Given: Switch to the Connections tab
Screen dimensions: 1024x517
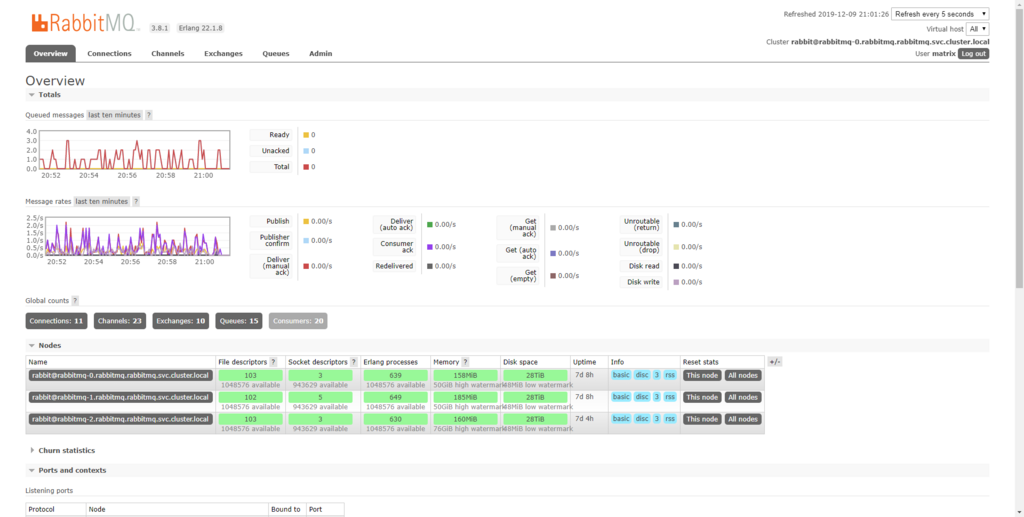Looking at the screenshot, I should pyautogui.click(x=109, y=54).
